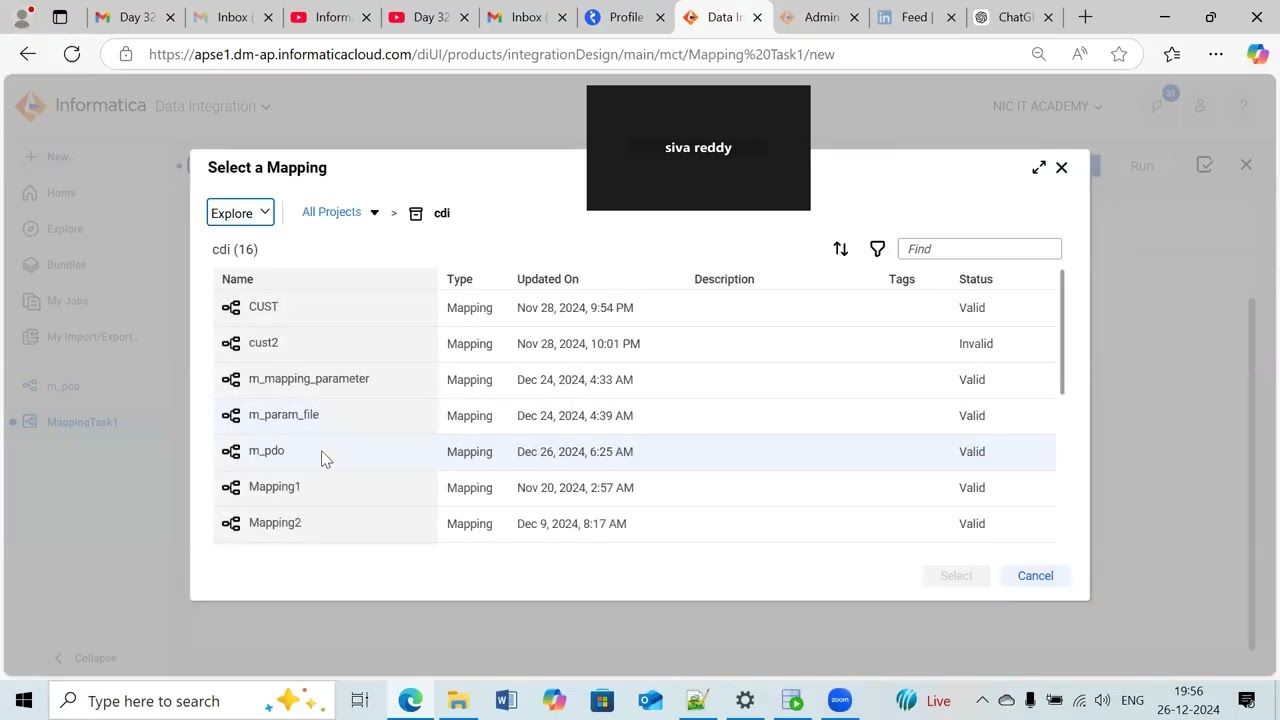The width and height of the screenshot is (1280, 720).
Task: Collapse the left navigation sidebar
Action: click(x=86, y=658)
